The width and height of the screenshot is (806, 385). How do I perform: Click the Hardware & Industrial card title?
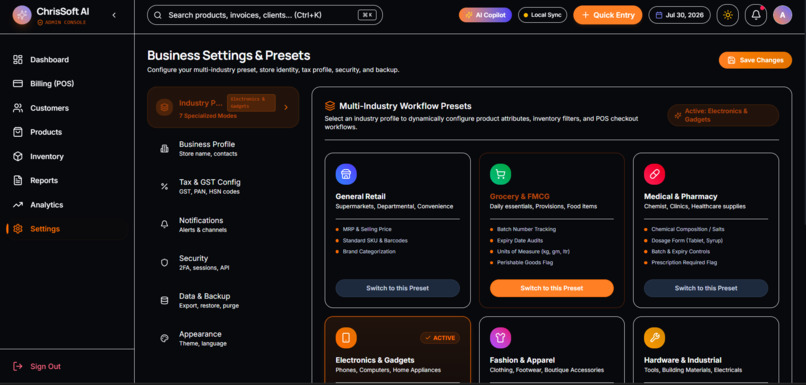683,360
